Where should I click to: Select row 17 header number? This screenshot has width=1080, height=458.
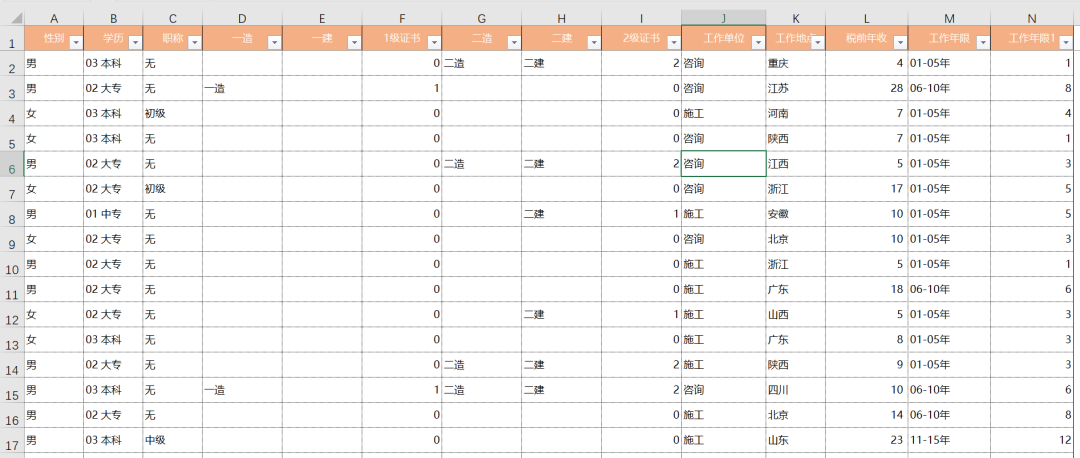pyautogui.click(x=11, y=440)
